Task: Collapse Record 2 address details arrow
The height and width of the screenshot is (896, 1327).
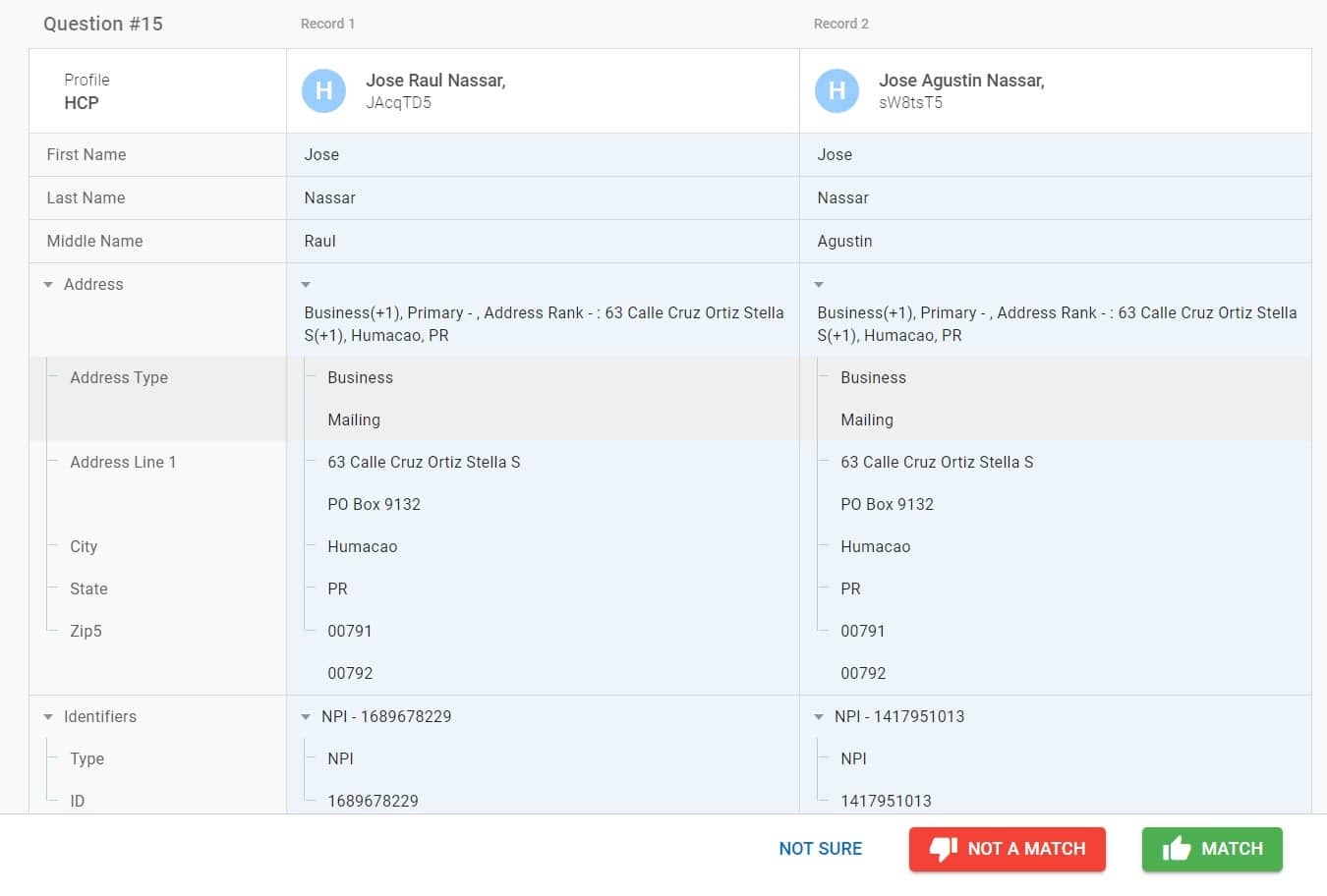Action: coord(819,285)
